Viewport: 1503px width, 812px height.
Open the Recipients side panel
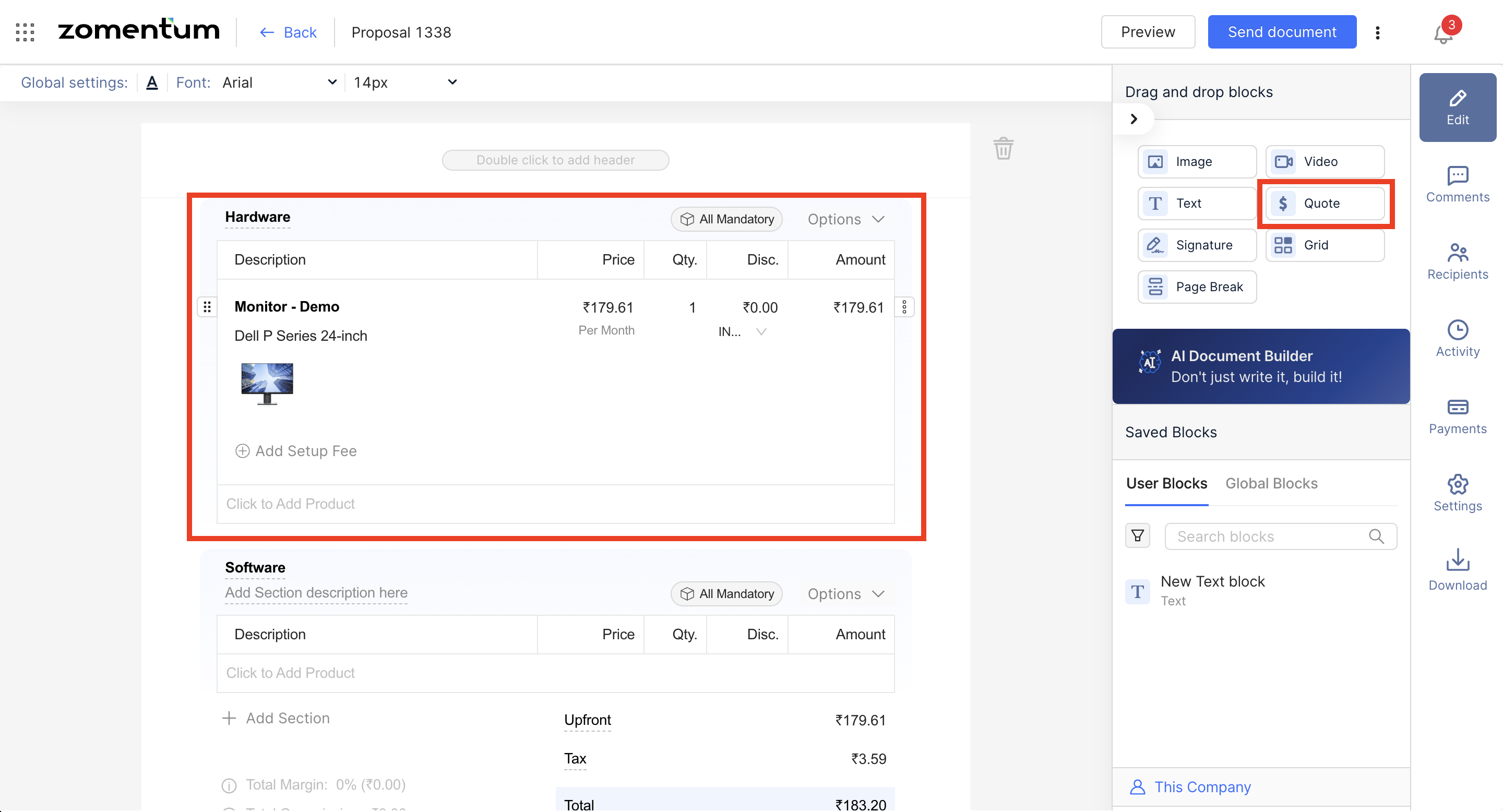click(1457, 261)
